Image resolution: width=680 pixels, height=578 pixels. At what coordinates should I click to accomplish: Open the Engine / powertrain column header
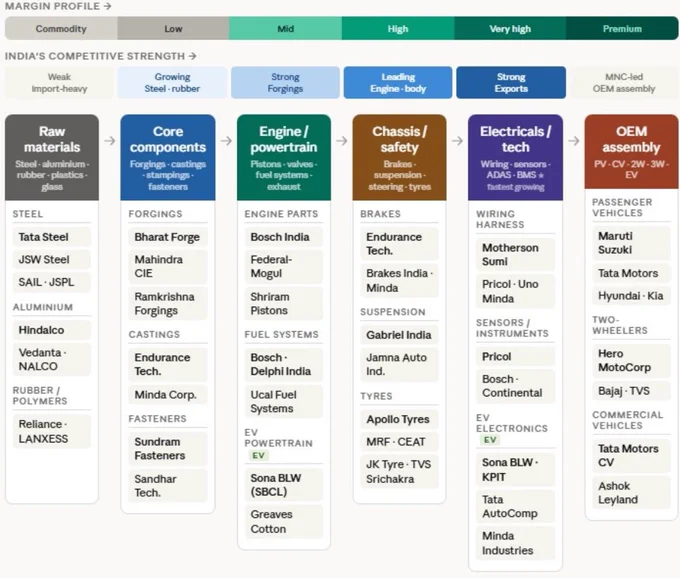pyautogui.click(x=284, y=157)
